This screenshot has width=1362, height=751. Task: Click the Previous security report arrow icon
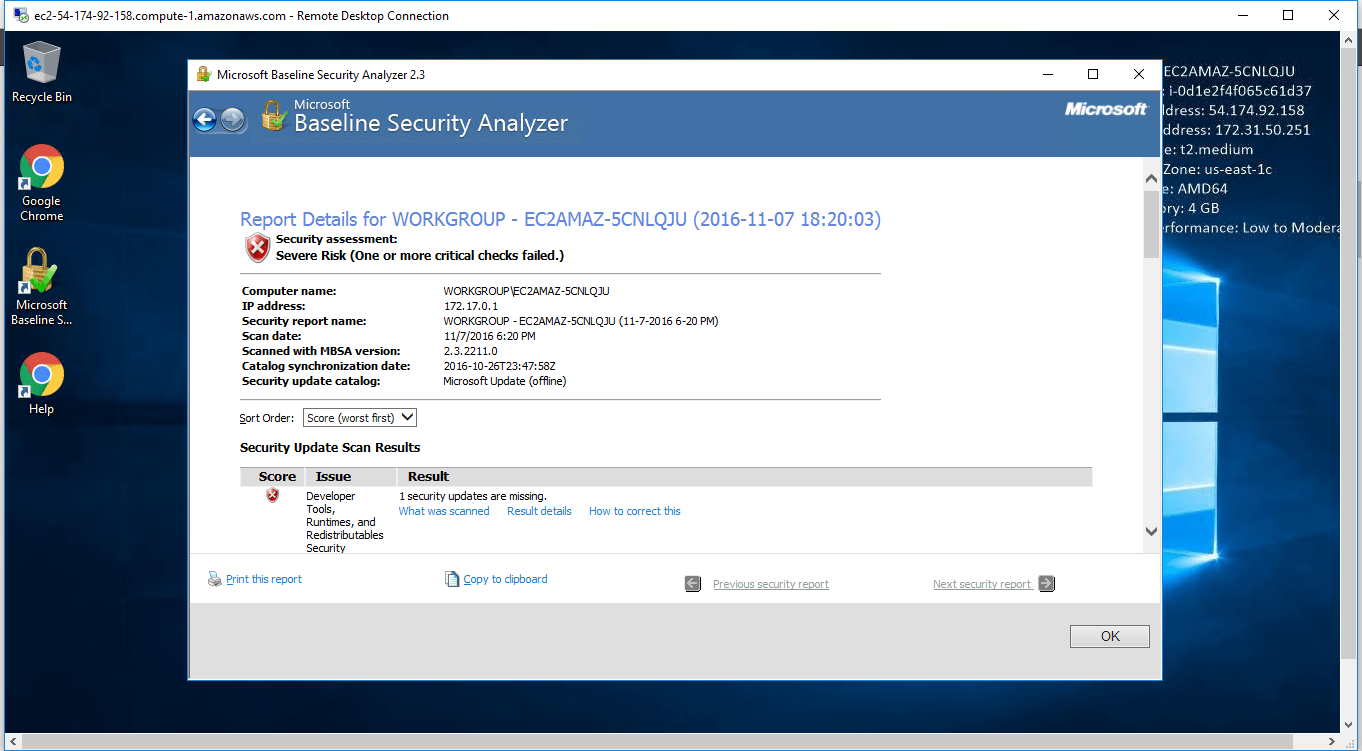pos(692,583)
